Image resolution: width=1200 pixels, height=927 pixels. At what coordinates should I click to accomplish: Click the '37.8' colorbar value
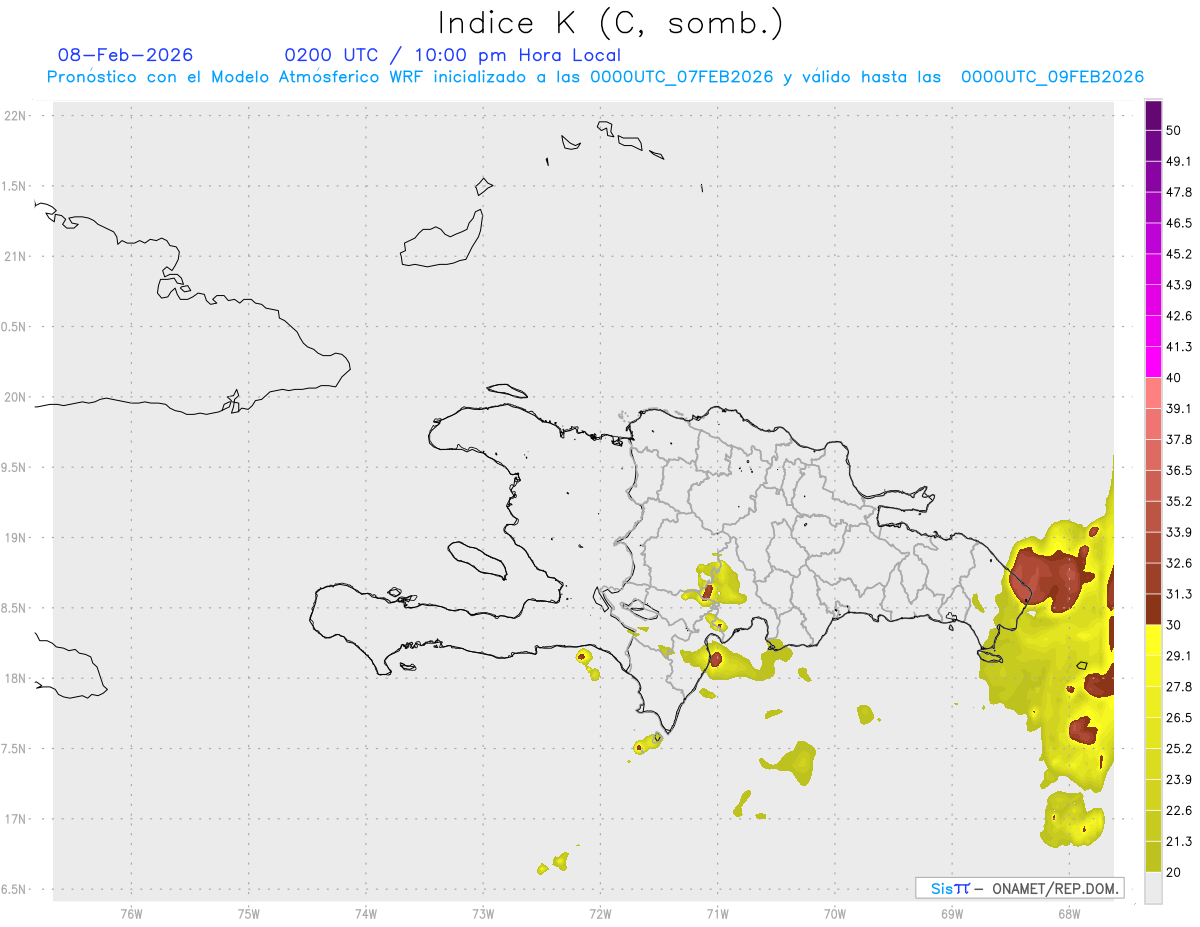[x=1179, y=440]
